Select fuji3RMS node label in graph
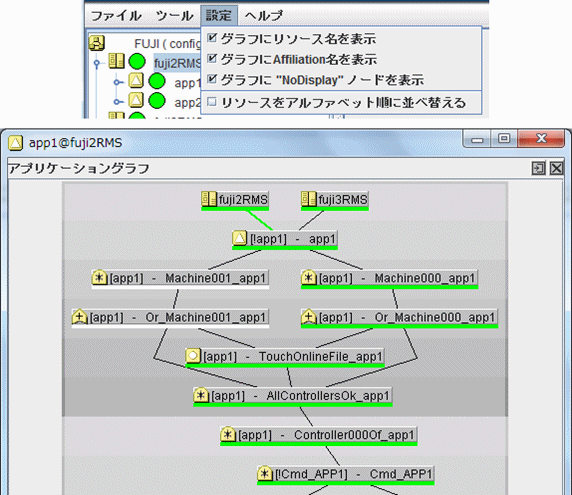Screen dimensions: 572x495 [x=343, y=200]
